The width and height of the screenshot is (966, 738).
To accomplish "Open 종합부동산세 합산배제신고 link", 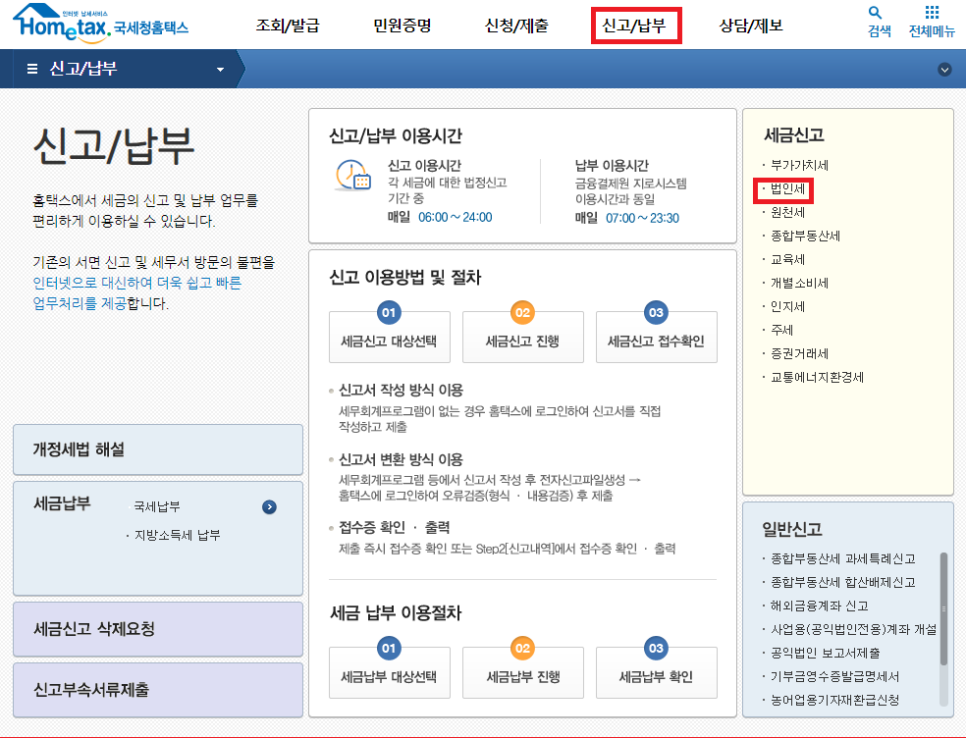I will (843, 582).
